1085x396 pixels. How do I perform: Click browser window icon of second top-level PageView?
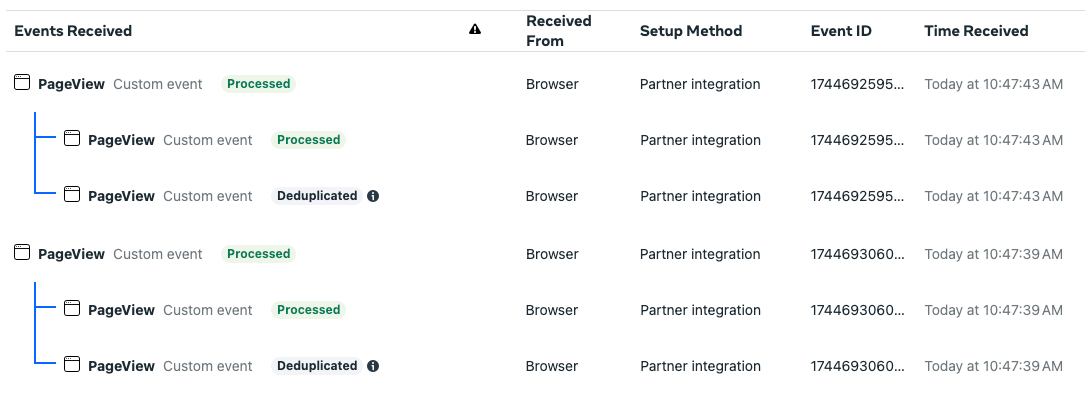click(x=23, y=253)
